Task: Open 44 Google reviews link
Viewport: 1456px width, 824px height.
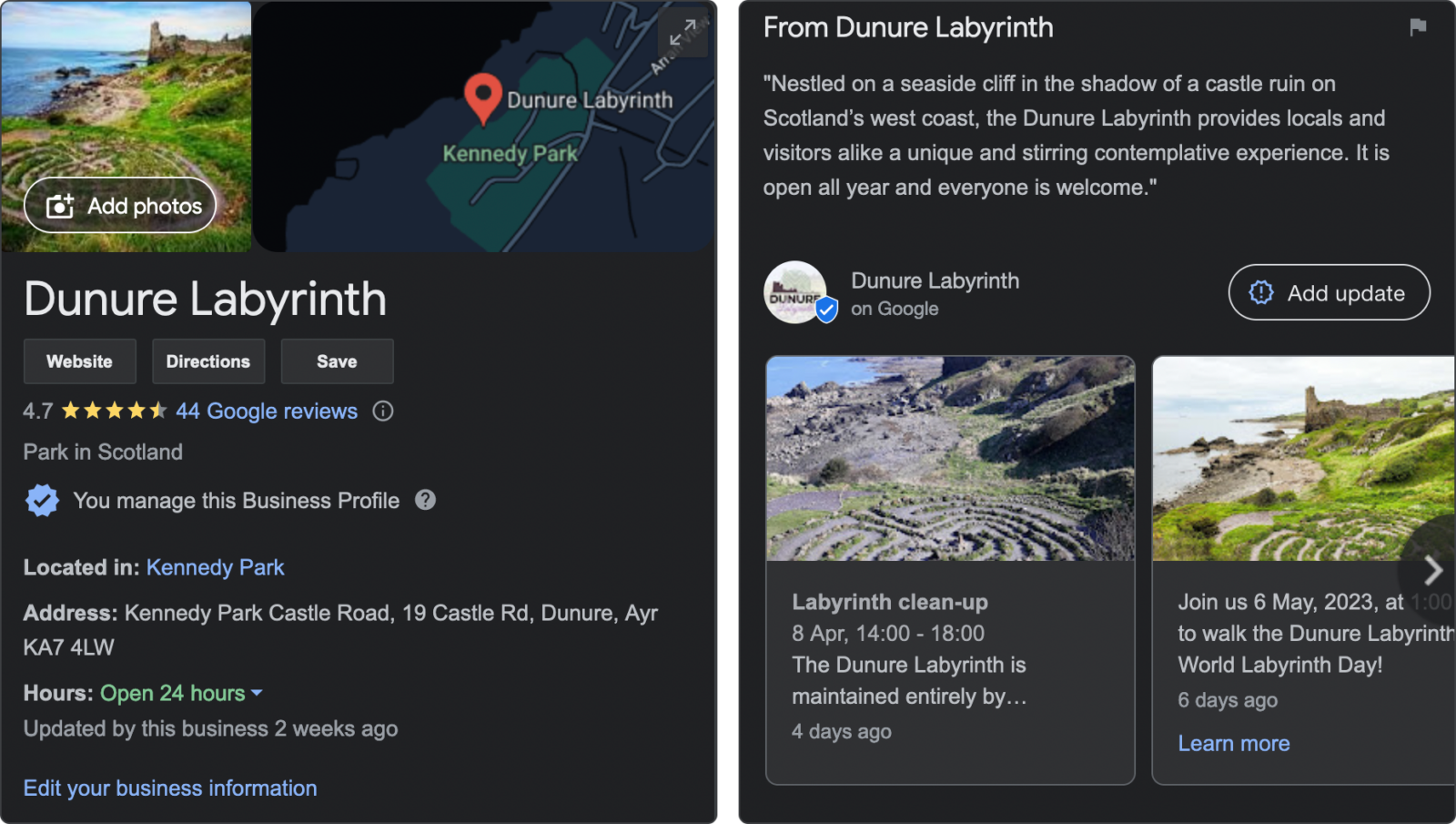Action: (267, 411)
